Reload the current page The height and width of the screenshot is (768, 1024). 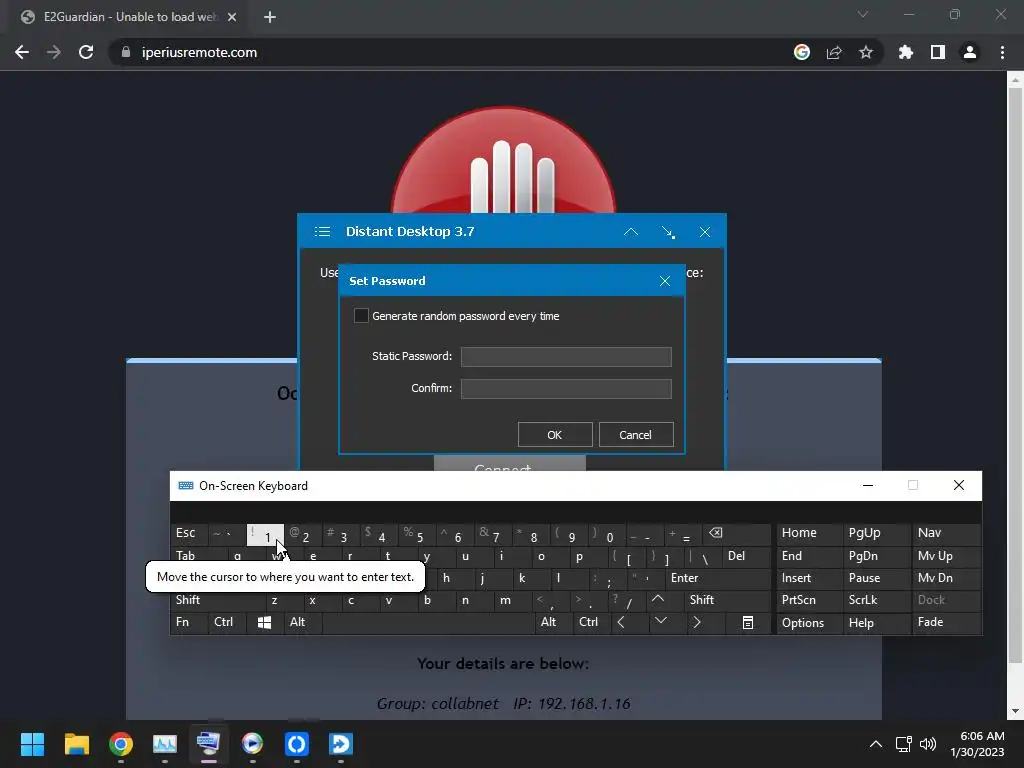click(86, 52)
